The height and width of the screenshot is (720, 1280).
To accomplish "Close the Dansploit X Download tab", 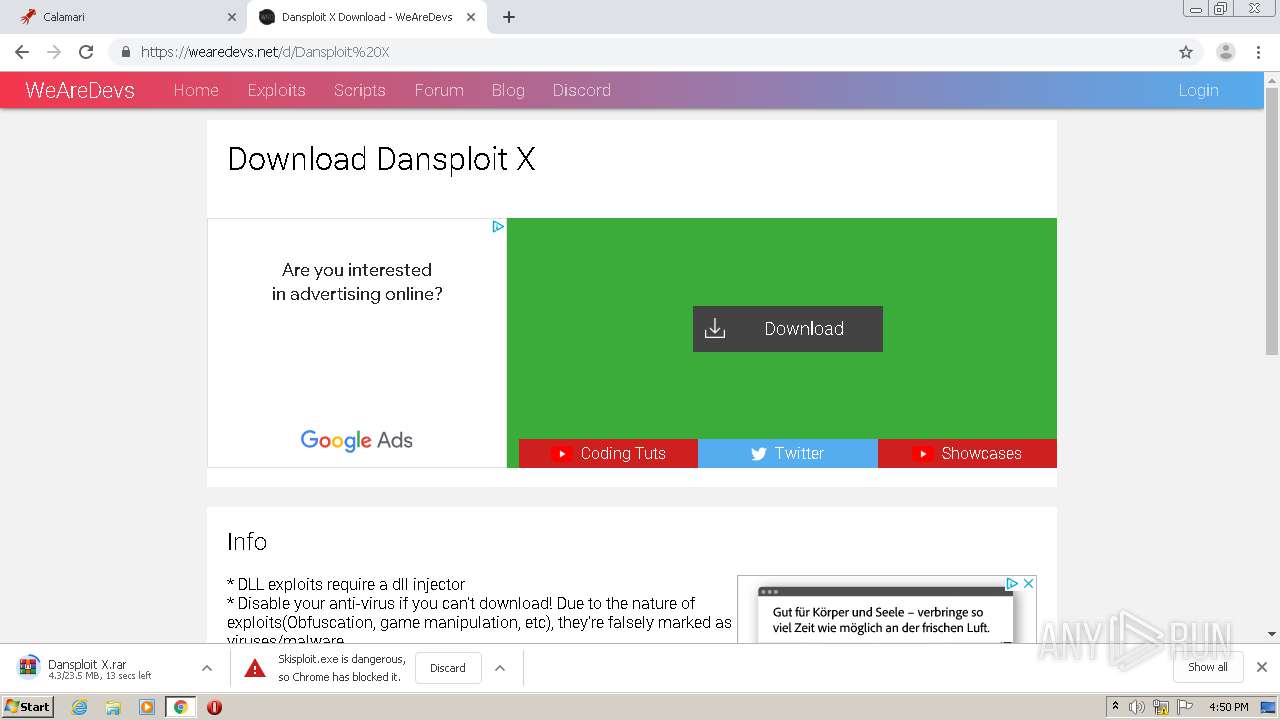I will (471, 17).
